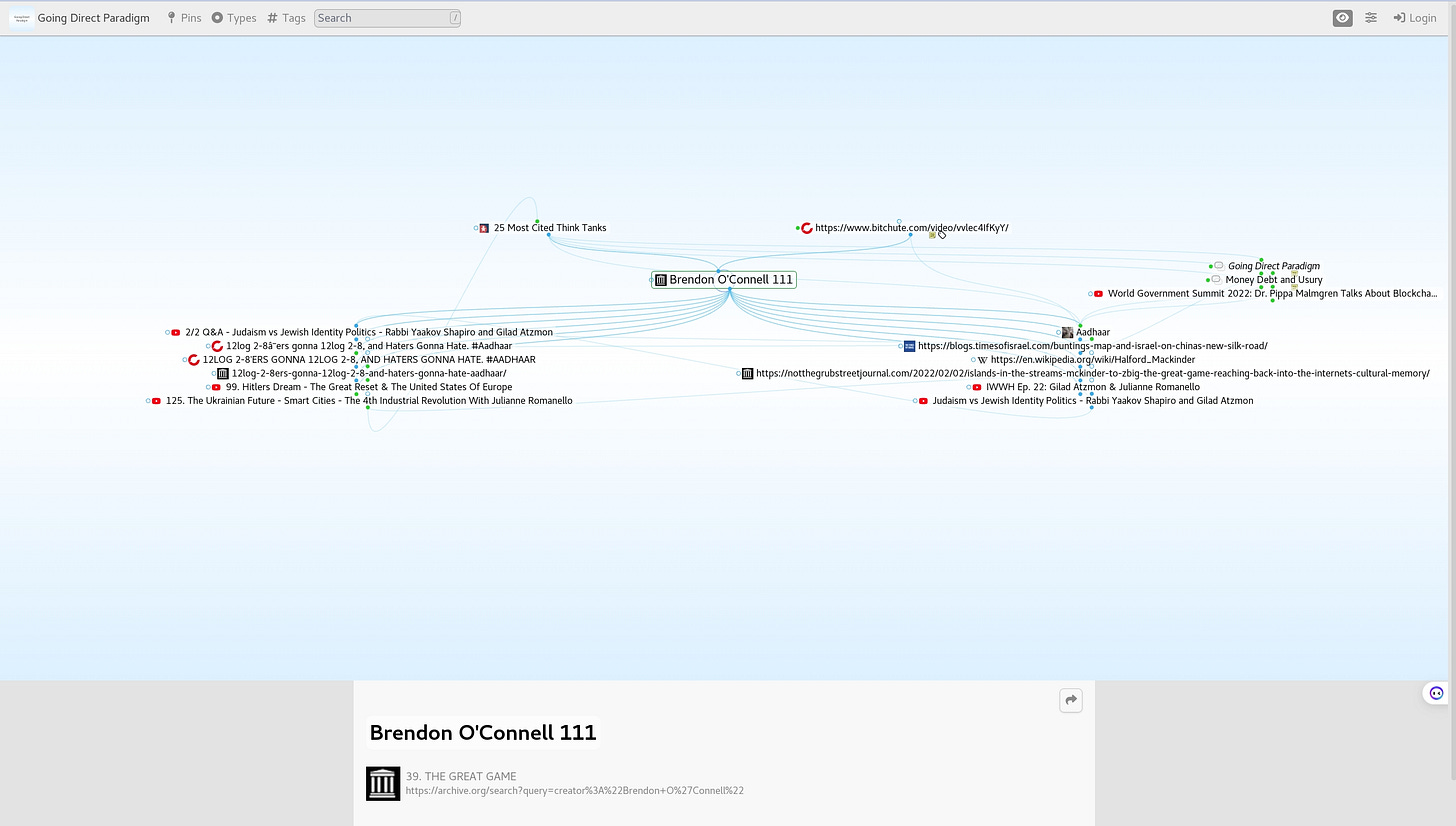Click the blue timesofisrael.com node icon
This screenshot has width=1456, height=826.
pos(910,346)
